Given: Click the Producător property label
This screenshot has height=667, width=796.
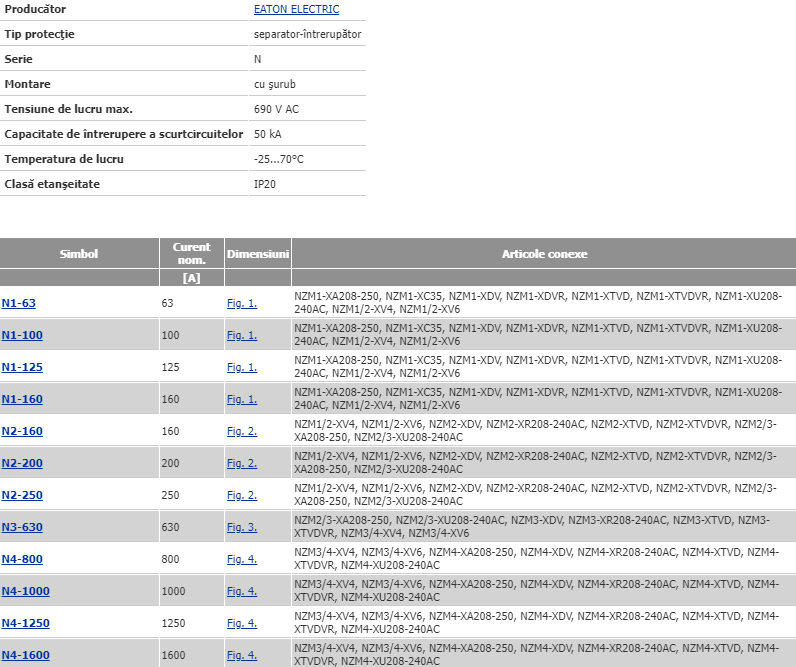Looking at the screenshot, I should [x=35, y=9].
